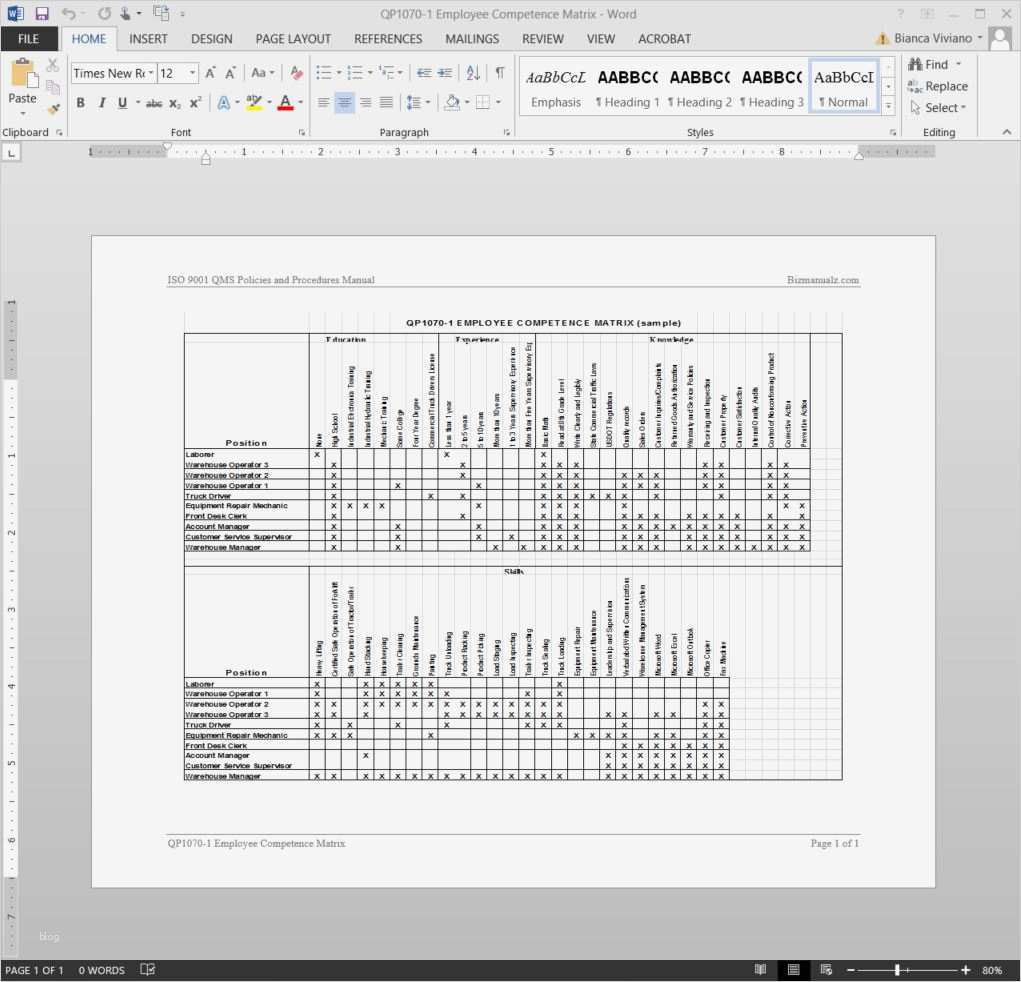
Task: Click the Paste clipboard icon
Action: 23,73
